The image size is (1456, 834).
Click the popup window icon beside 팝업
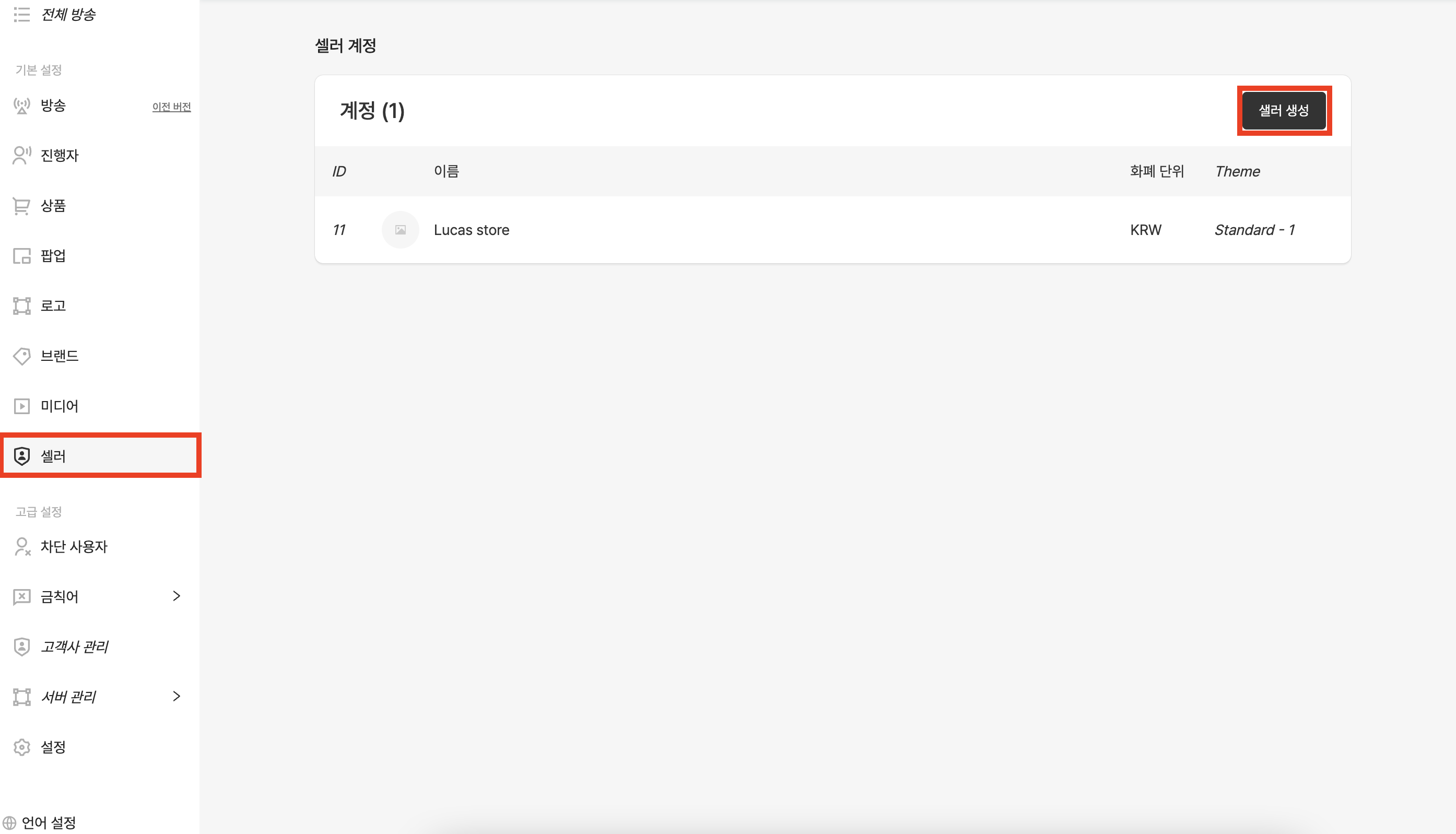tap(22, 255)
